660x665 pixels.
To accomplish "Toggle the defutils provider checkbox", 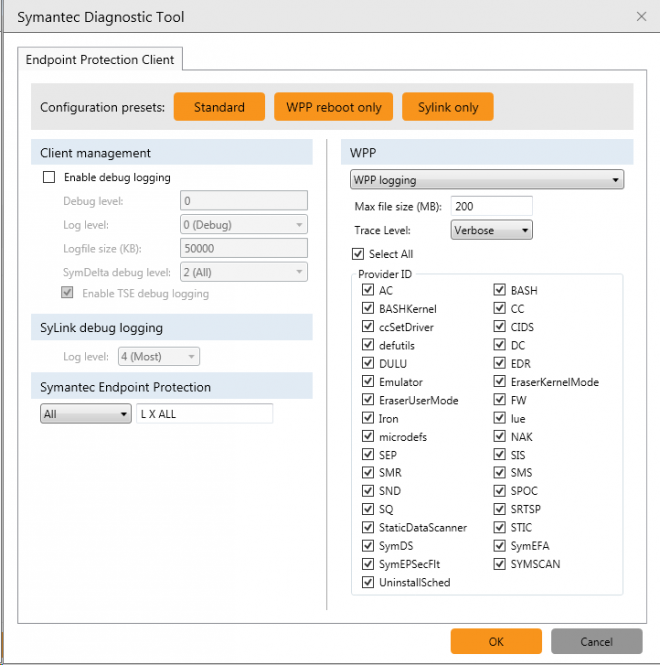I will (x=368, y=345).
